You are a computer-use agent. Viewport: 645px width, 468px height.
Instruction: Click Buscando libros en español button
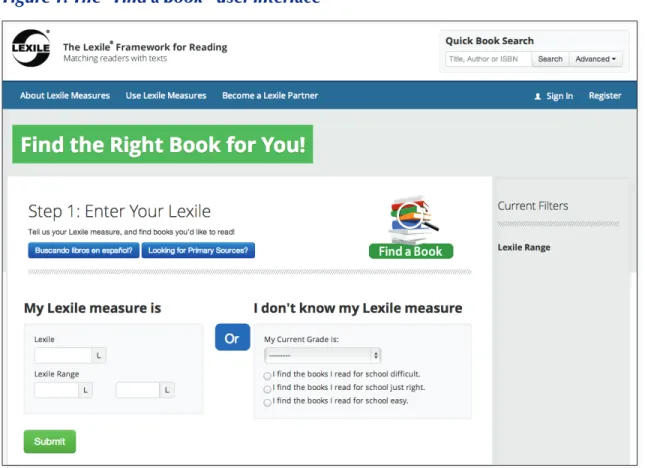(x=84, y=250)
